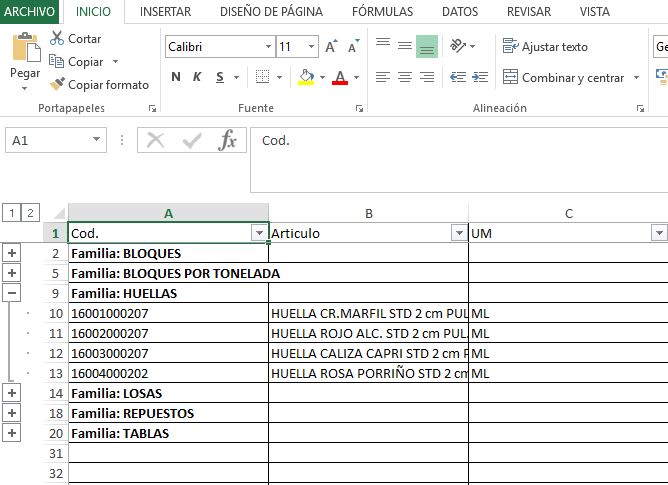
Task: Open filter dropdown for Articulo column
Action: 459,233
